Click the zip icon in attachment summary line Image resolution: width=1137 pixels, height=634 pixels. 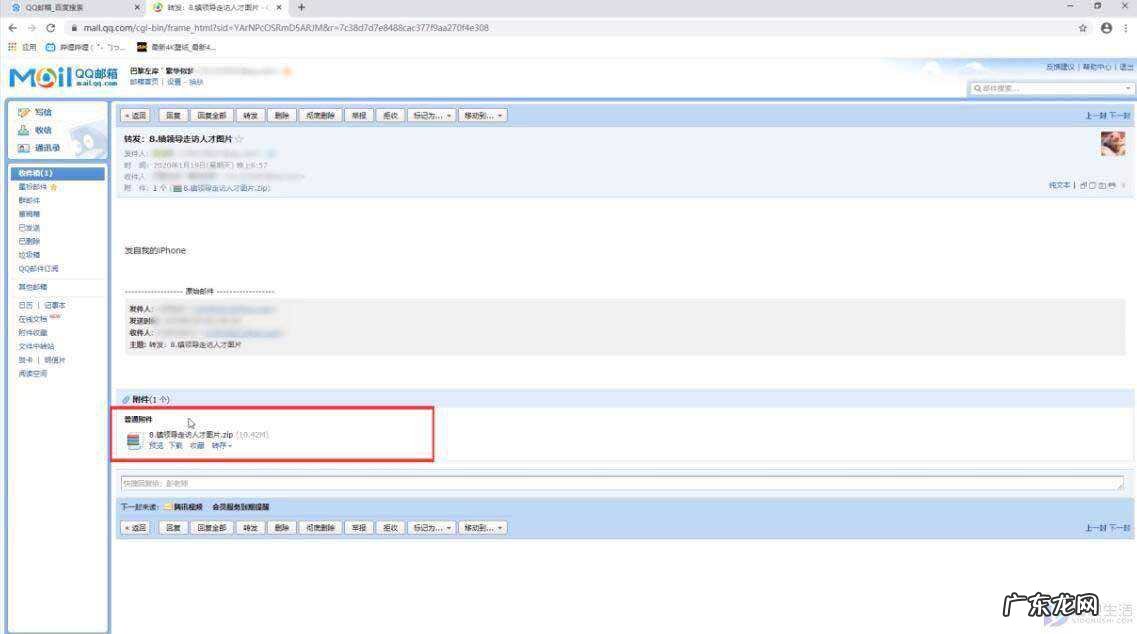point(177,189)
